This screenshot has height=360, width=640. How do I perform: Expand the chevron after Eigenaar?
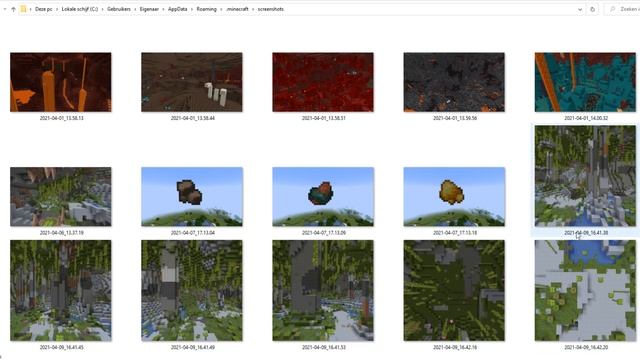[x=163, y=9]
